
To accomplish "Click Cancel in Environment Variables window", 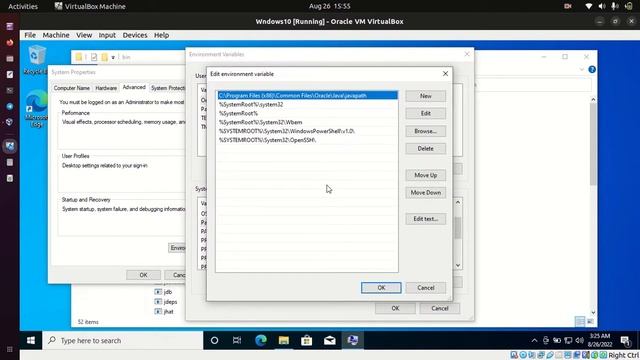I will (x=440, y=308).
